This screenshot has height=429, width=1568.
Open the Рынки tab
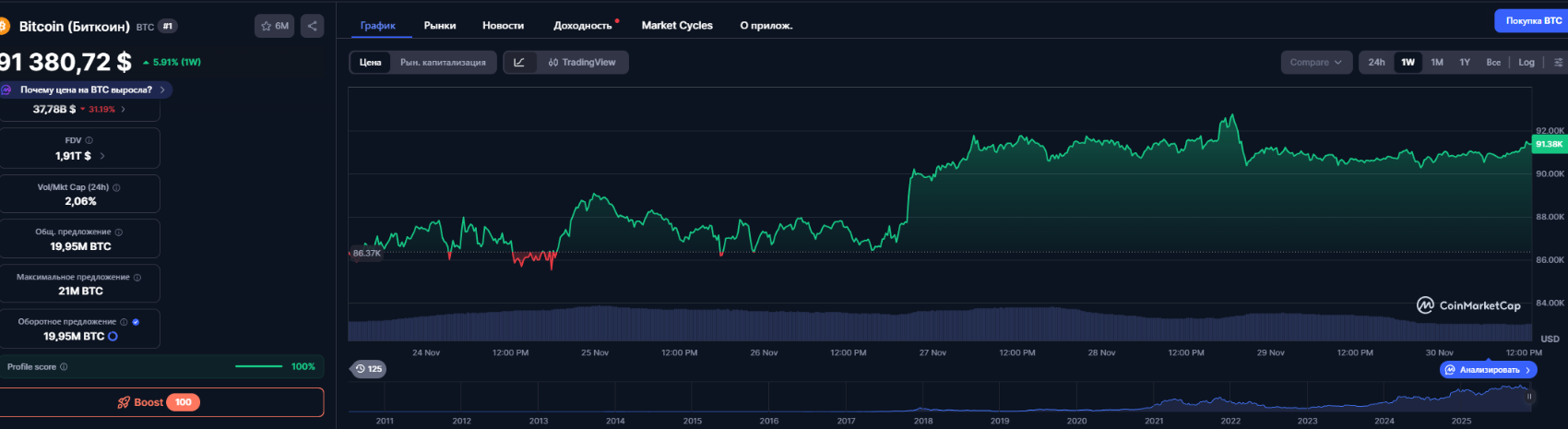(x=440, y=25)
